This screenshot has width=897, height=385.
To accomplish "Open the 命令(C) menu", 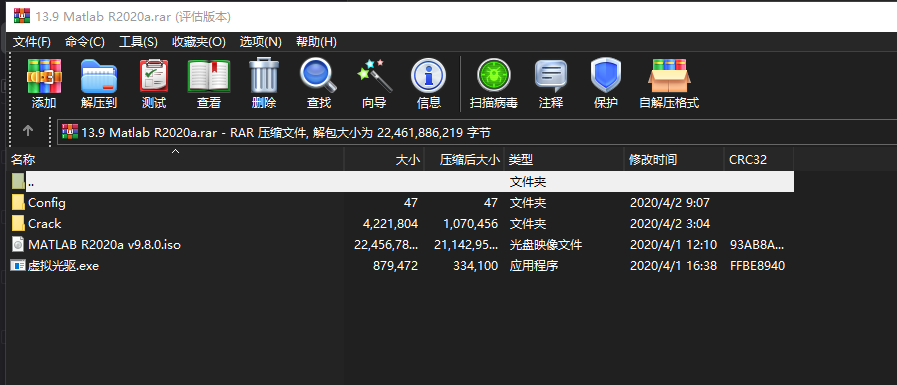I will coord(85,42).
